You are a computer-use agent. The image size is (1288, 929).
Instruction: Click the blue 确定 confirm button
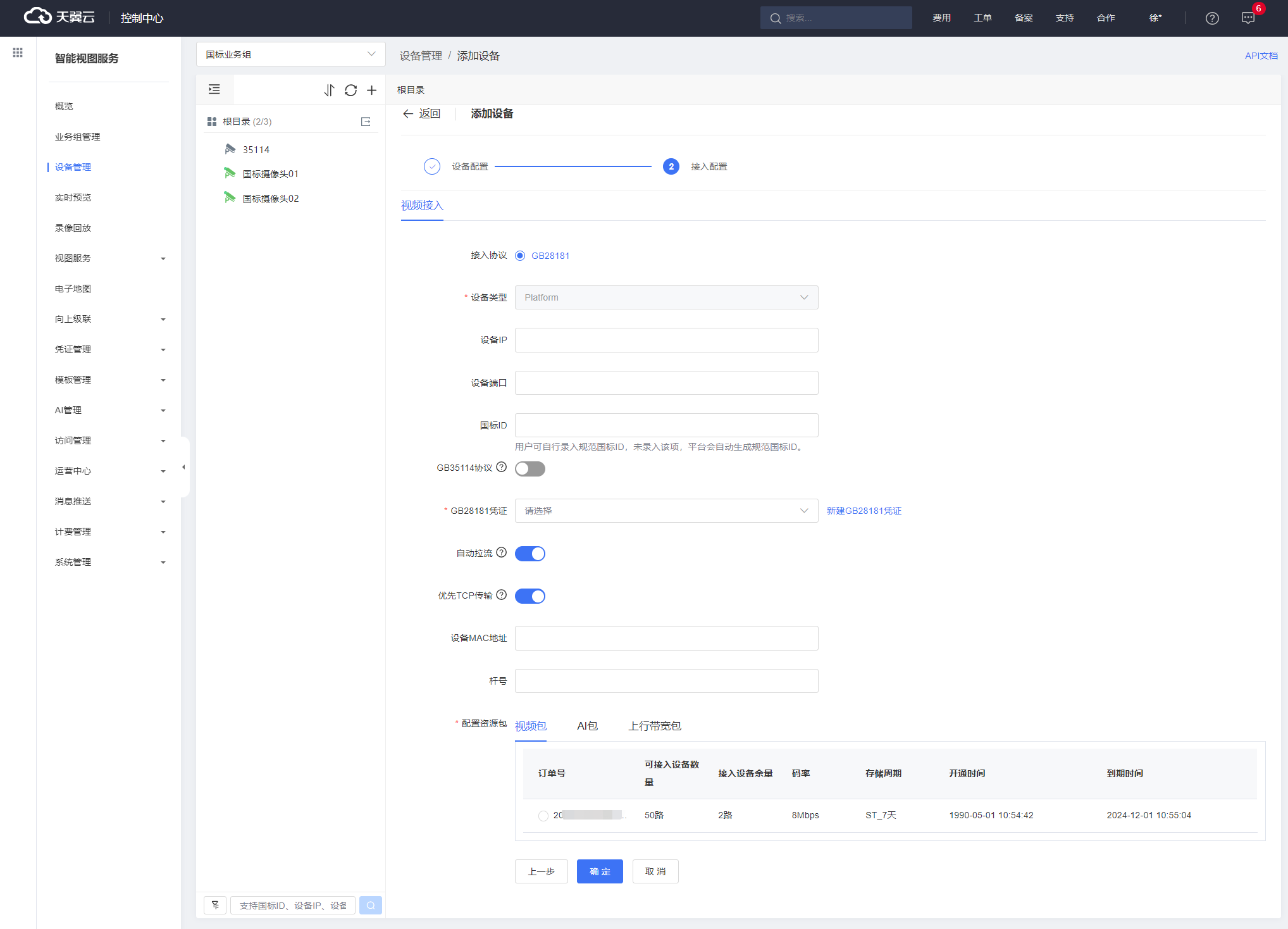pos(600,871)
